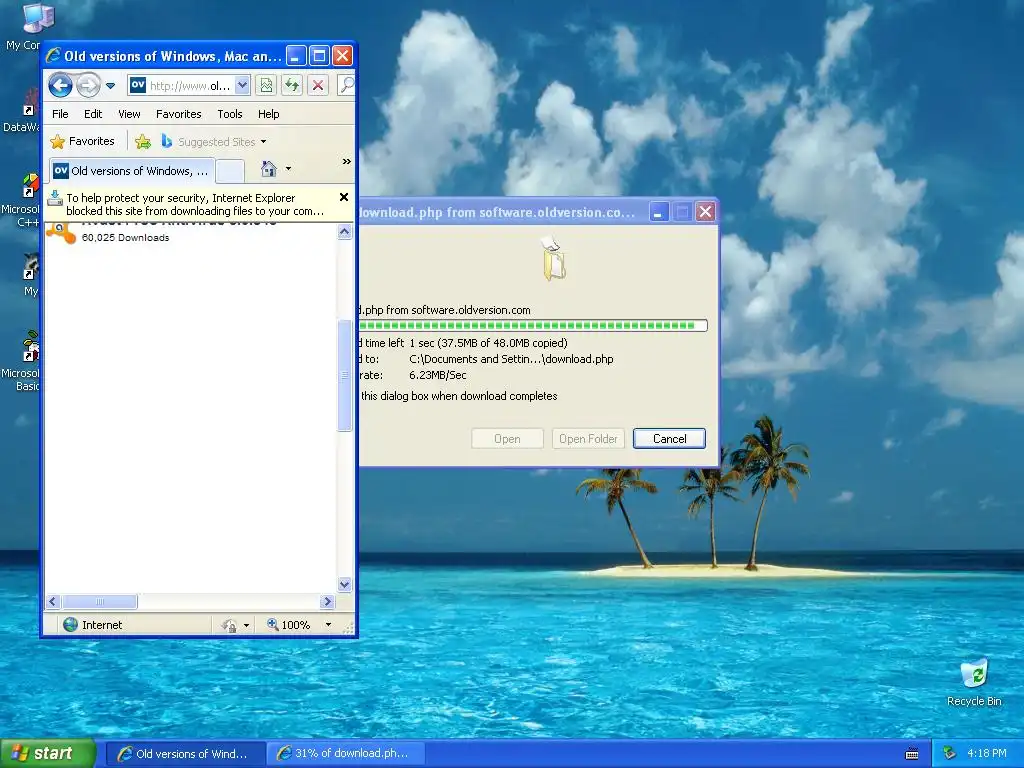The image size is (1024, 768).
Task: Click the 4:18 PM clock
Action: point(987,754)
